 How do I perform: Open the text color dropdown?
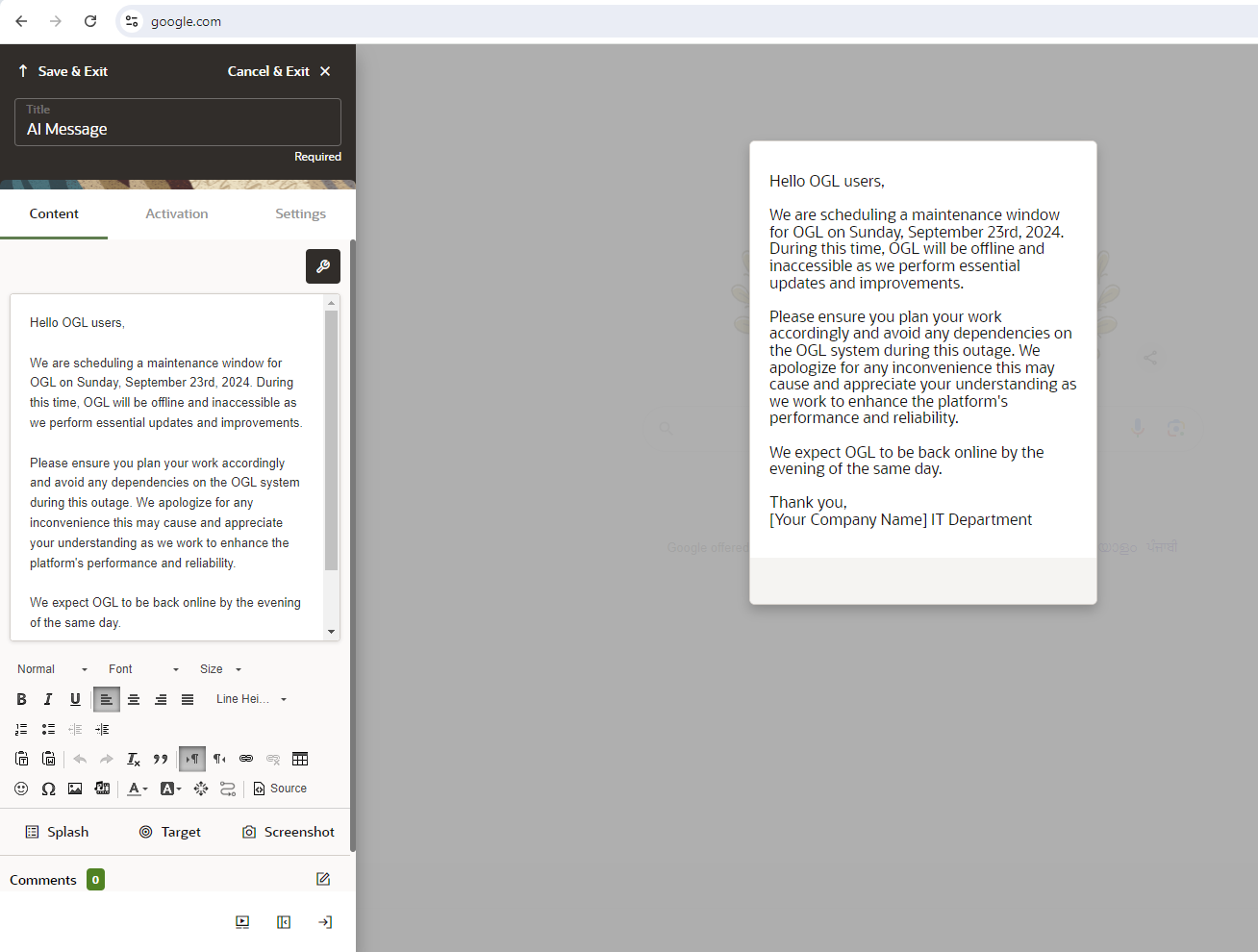tap(138, 789)
